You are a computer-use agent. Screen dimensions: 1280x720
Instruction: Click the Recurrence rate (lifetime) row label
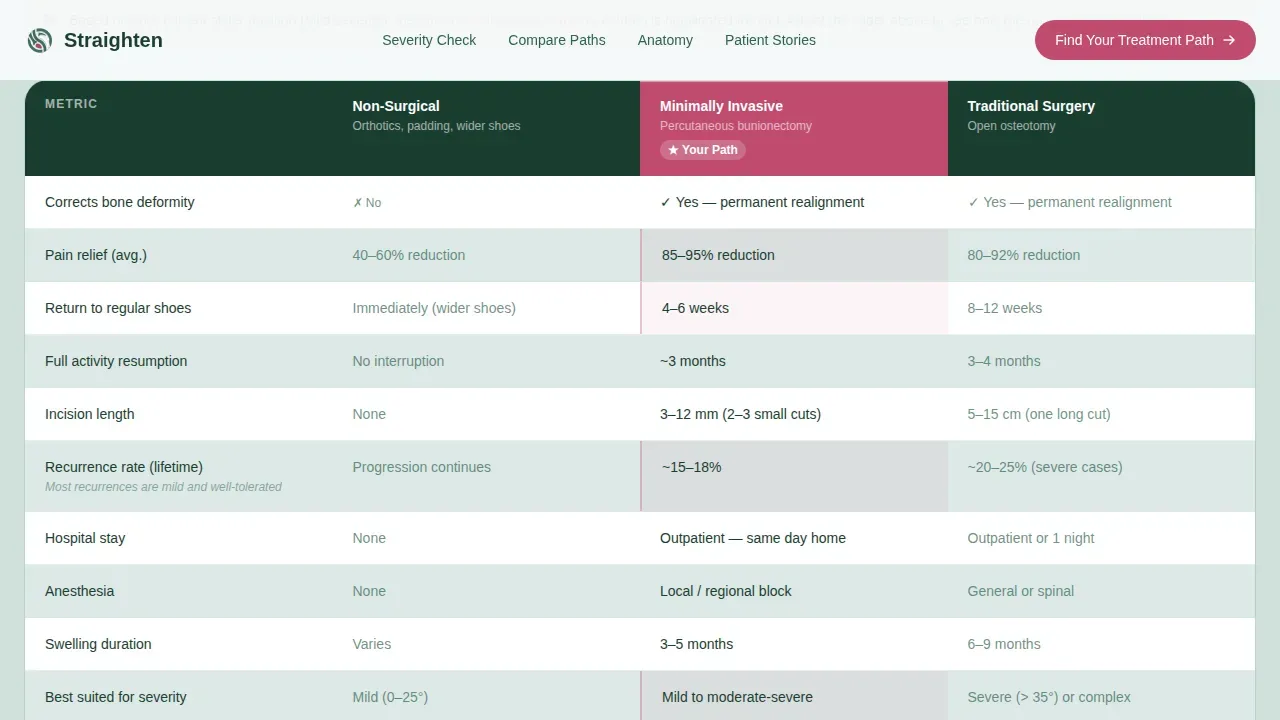[124, 467]
